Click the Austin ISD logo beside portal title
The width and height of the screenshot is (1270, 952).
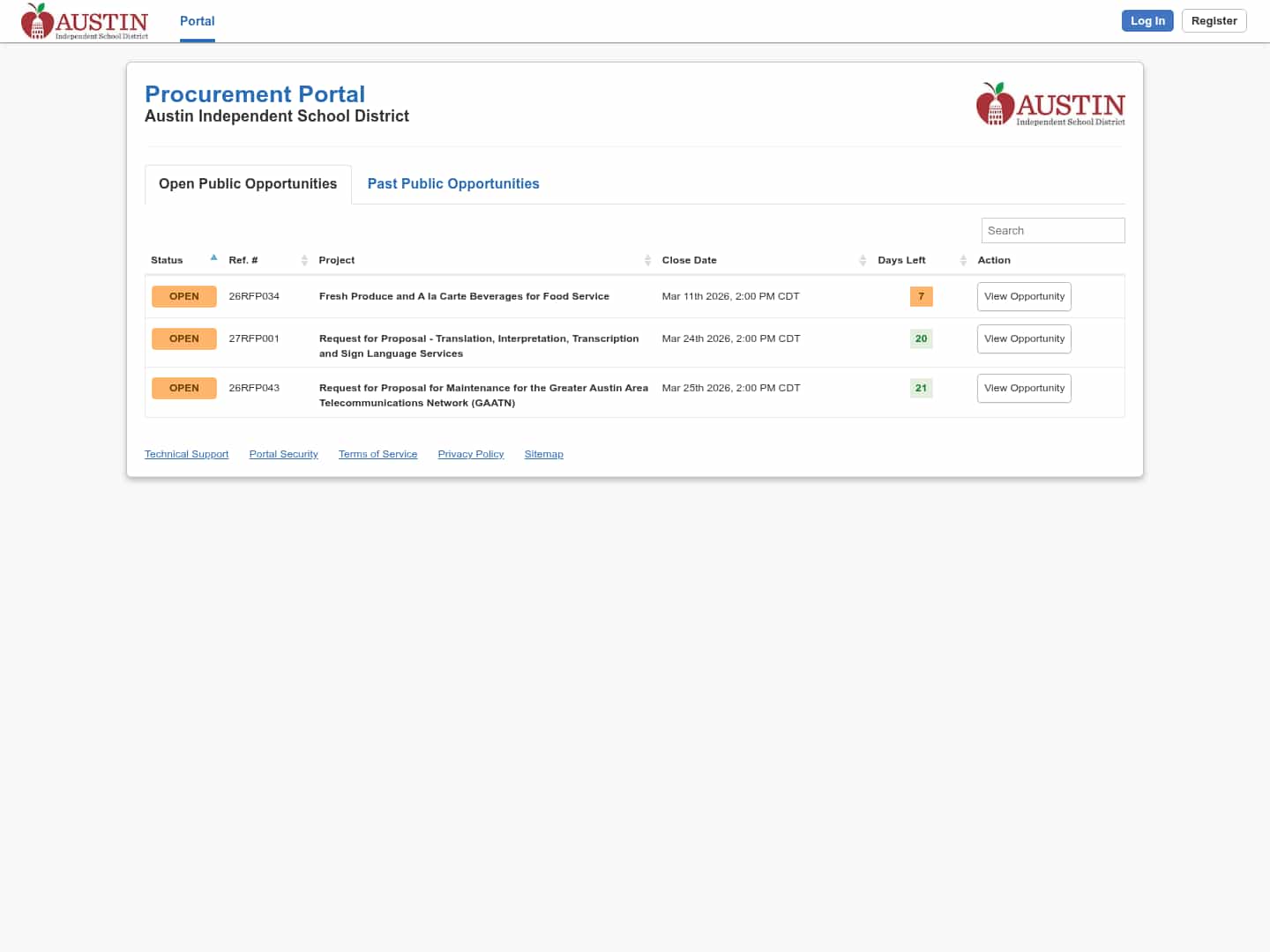(x=1050, y=105)
